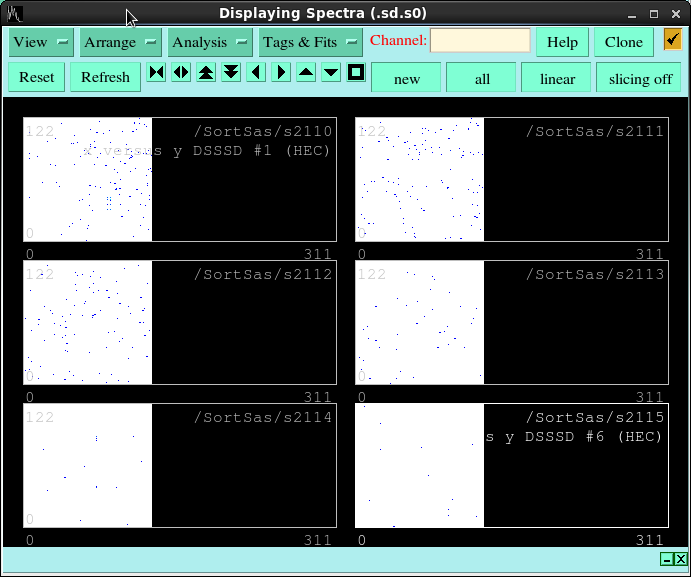The width and height of the screenshot is (691, 577).
Task: Toggle the orange checkmark box
Action: pos(672,40)
